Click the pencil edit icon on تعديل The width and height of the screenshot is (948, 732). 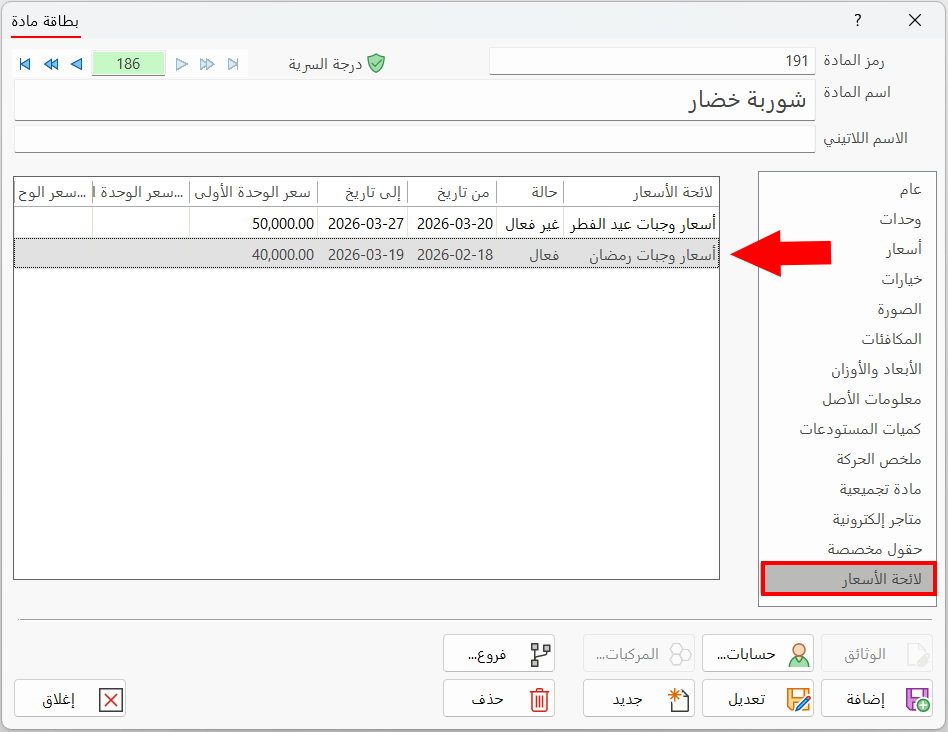(798, 700)
